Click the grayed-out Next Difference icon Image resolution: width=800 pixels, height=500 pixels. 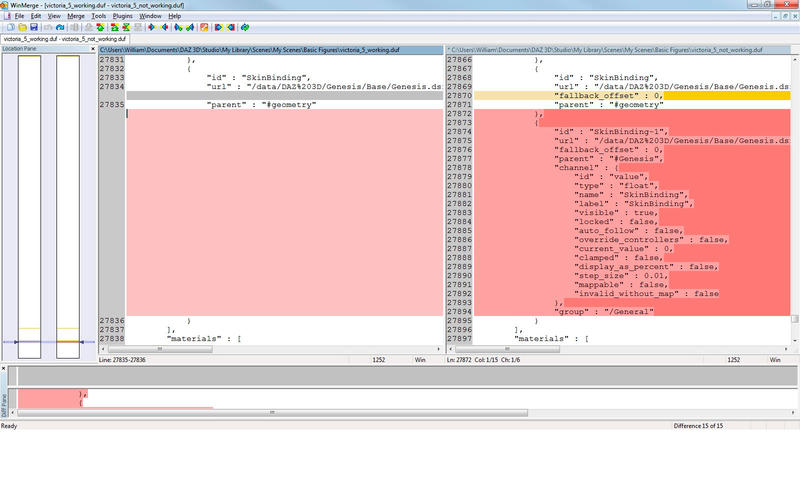pyautogui.click(x=89, y=27)
